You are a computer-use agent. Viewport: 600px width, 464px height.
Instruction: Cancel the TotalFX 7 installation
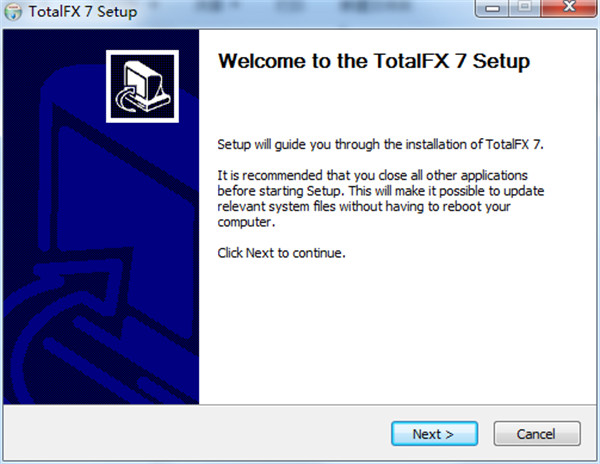[537, 434]
